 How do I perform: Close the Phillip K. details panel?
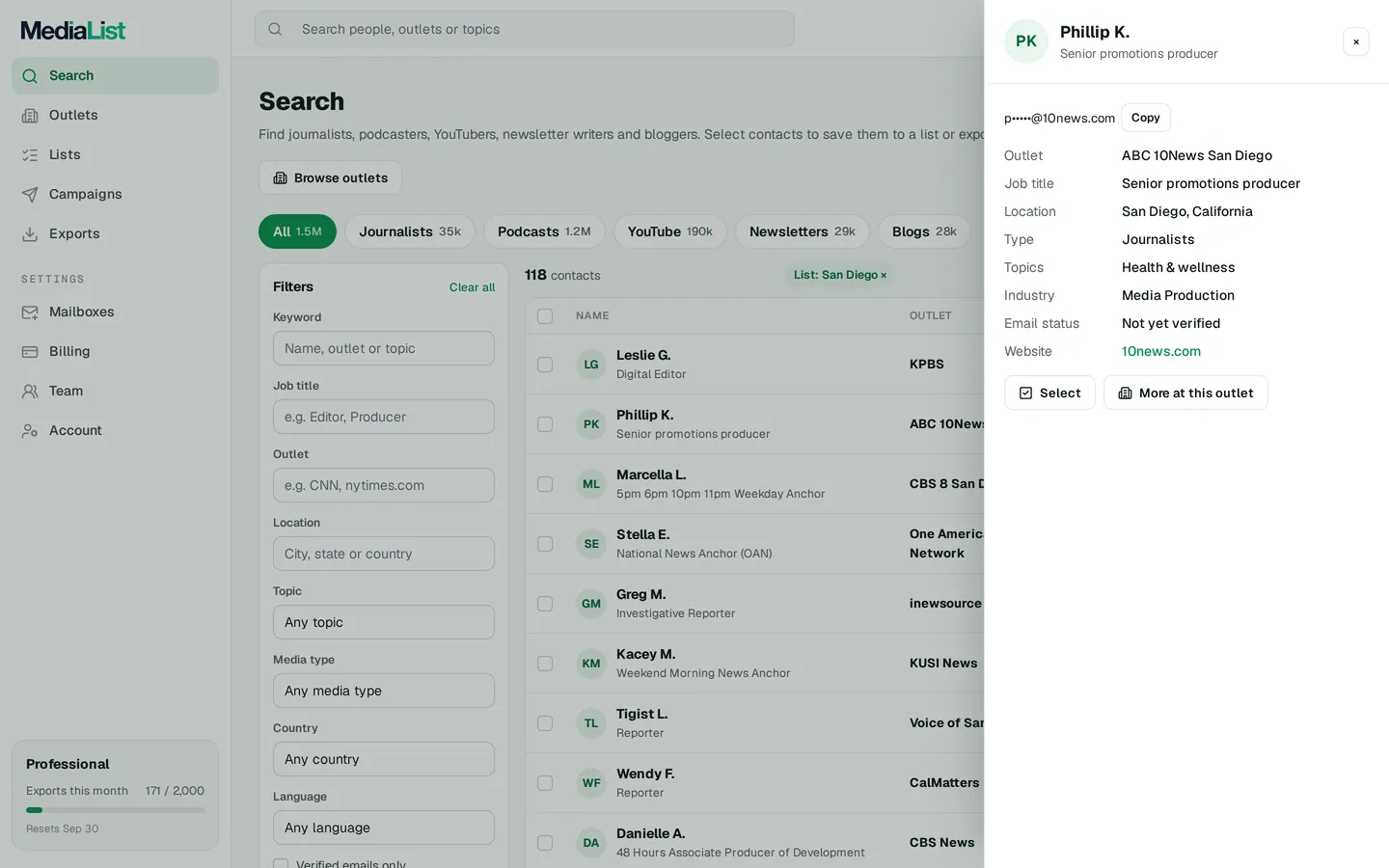pyautogui.click(x=1356, y=41)
